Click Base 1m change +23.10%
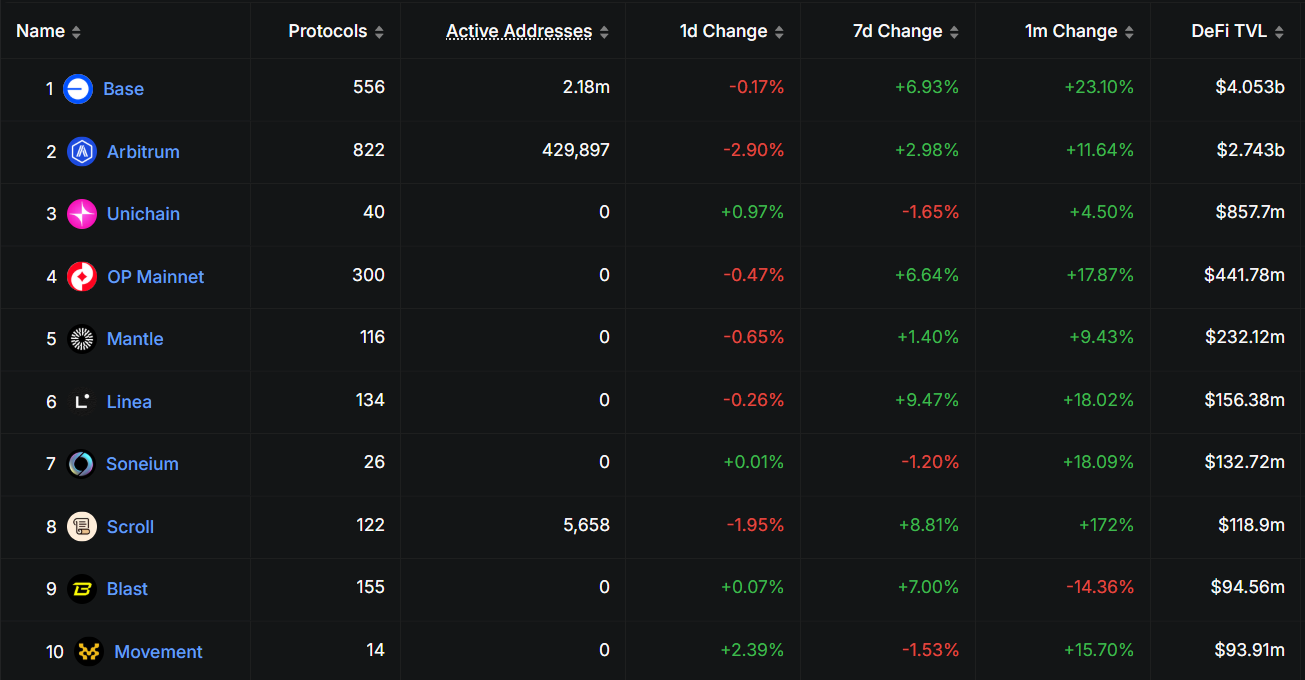Screen dimensions: 1305x680 coord(1099,88)
